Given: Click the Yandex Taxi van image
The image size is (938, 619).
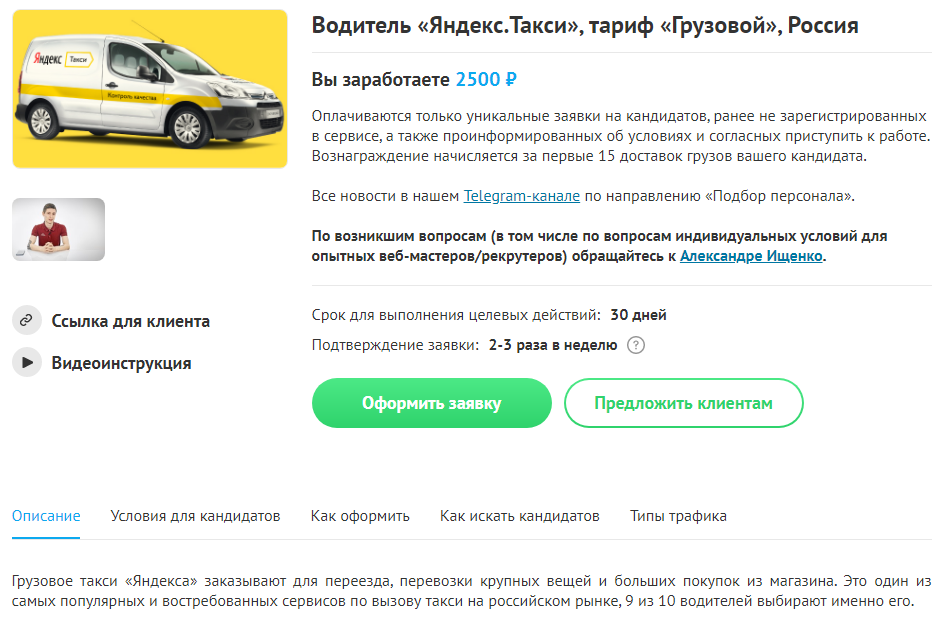Looking at the screenshot, I should [x=150, y=89].
